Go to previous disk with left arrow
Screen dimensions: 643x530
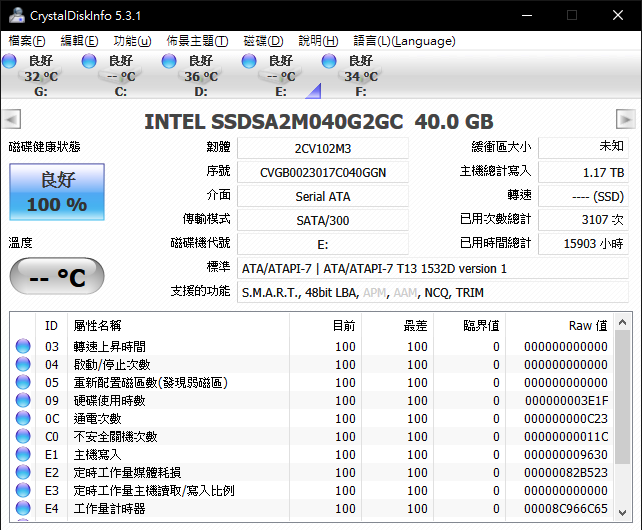pyautogui.click(x=11, y=120)
